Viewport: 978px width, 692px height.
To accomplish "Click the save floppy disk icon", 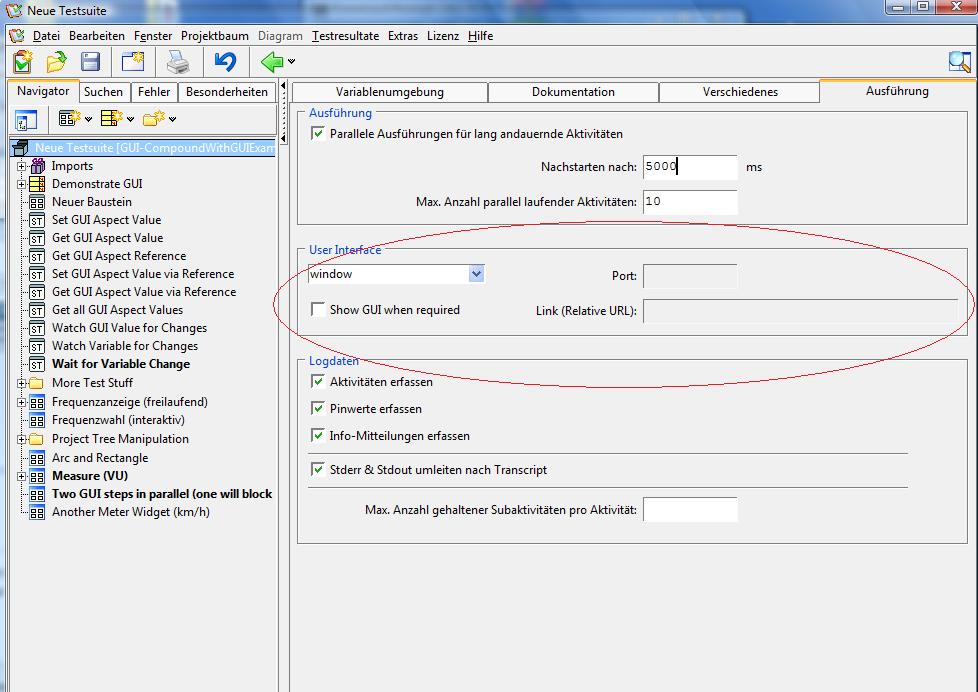I will 90,62.
